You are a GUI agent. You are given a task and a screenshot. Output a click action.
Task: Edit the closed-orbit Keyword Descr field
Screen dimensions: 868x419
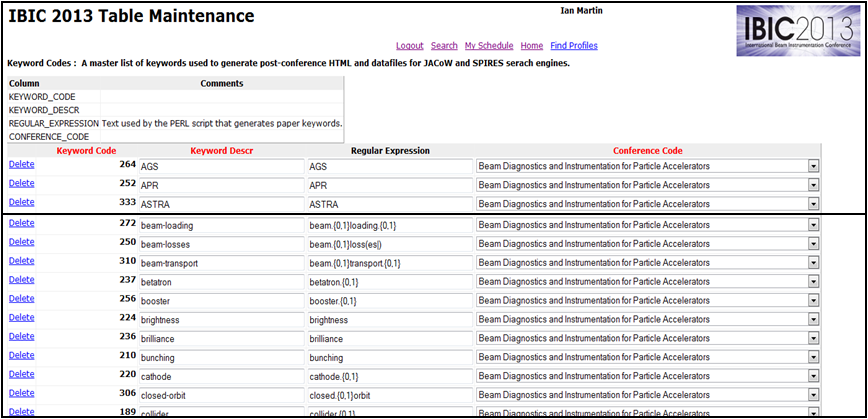[221, 395]
